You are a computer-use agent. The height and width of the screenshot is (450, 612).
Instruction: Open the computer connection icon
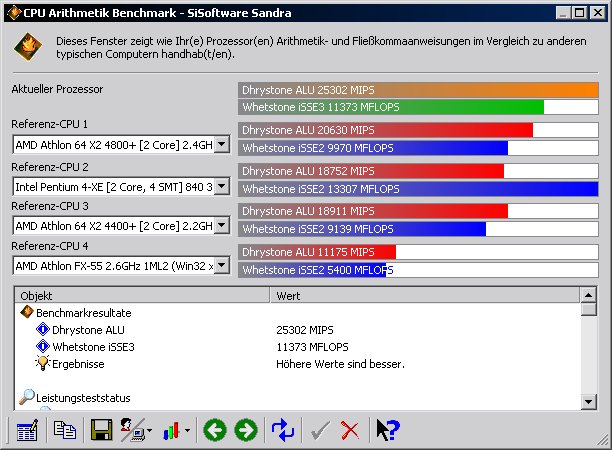[132, 430]
